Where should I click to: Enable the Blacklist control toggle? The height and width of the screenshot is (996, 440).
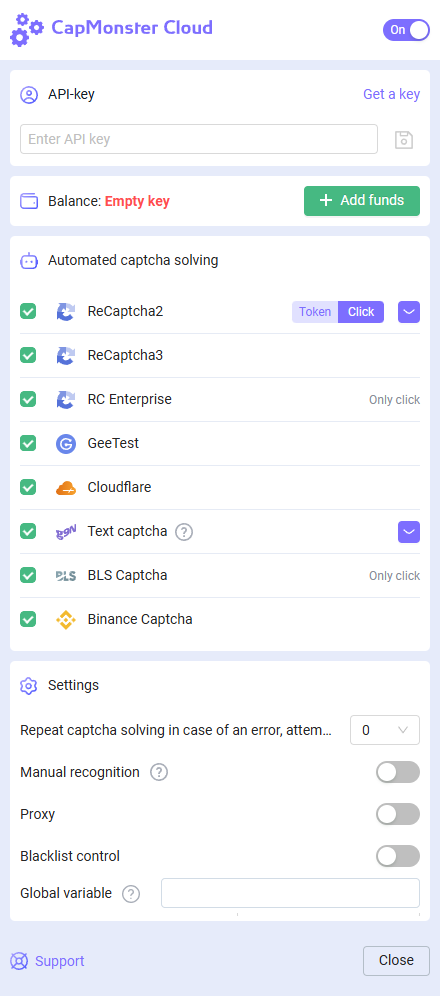click(398, 856)
